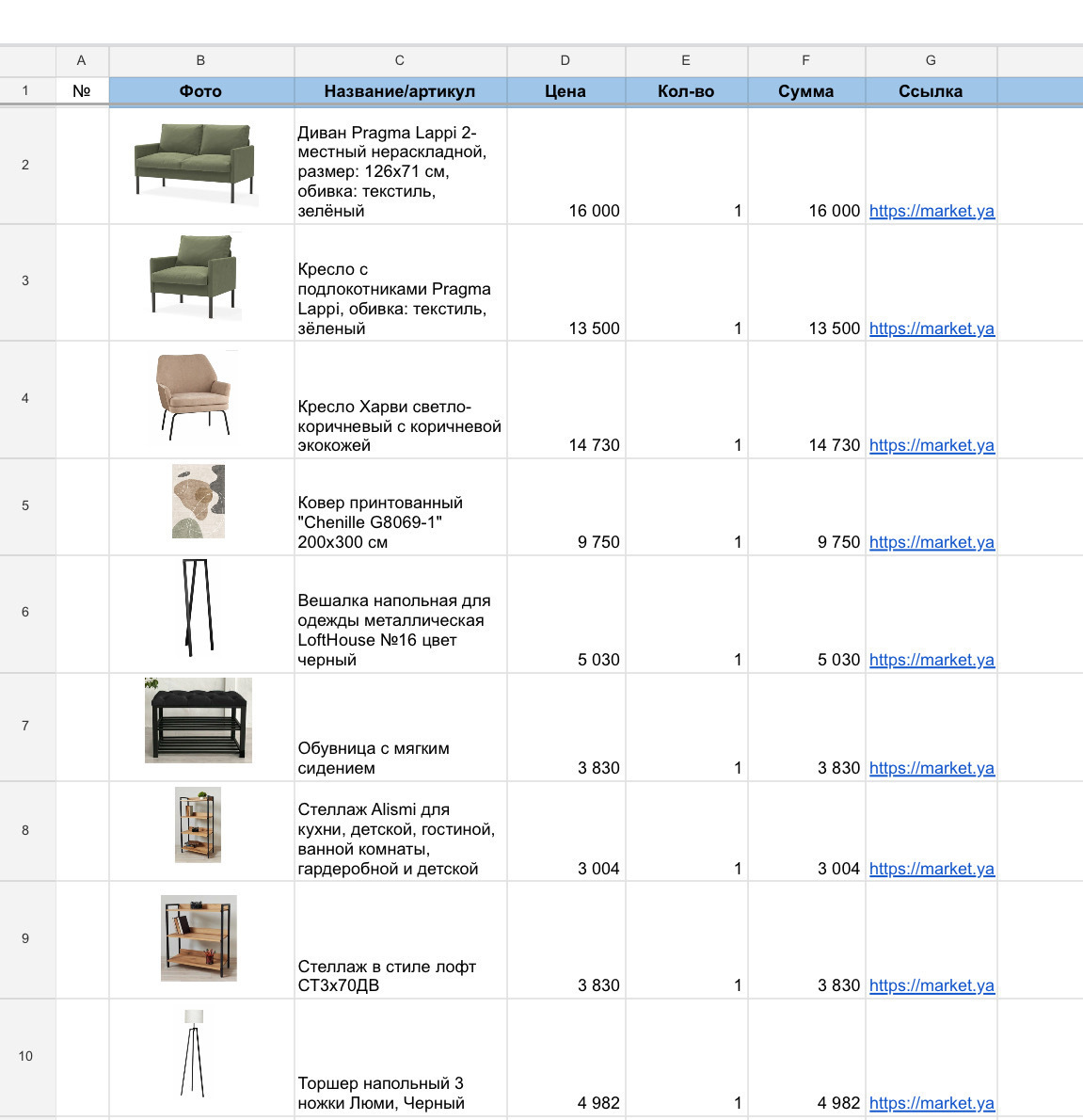Select the price cell 16 000 in column D
This screenshot has height=1120, width=1083.
pos(566,166)
